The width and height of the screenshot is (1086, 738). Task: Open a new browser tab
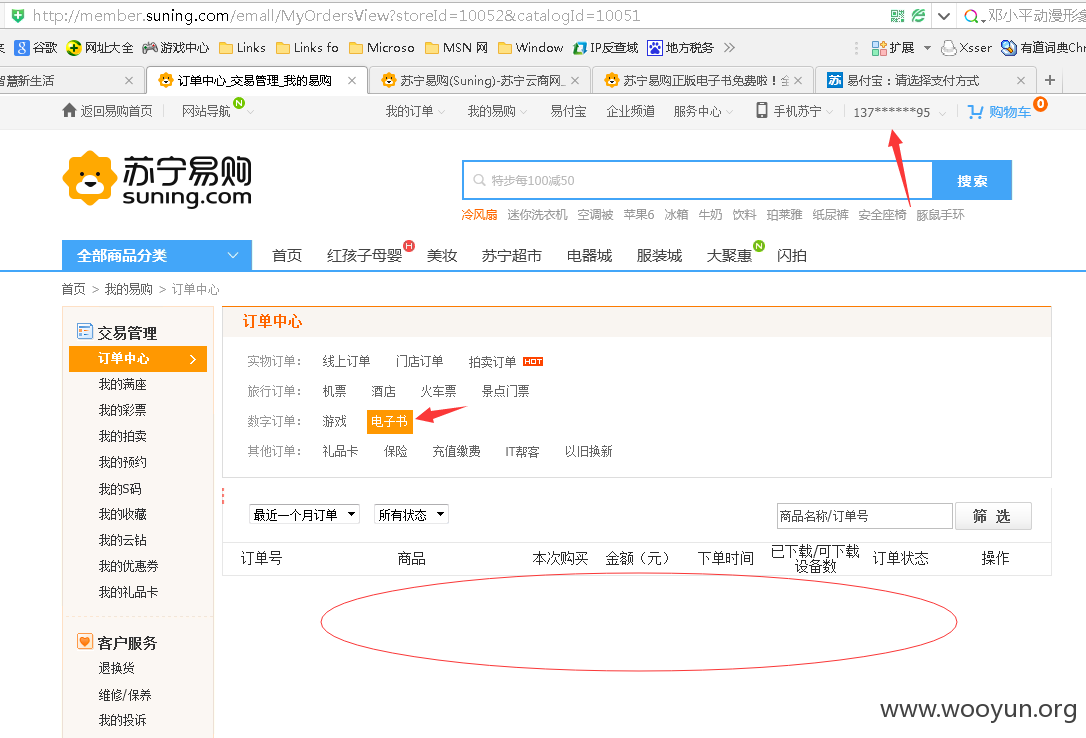tap(1050, 80)
